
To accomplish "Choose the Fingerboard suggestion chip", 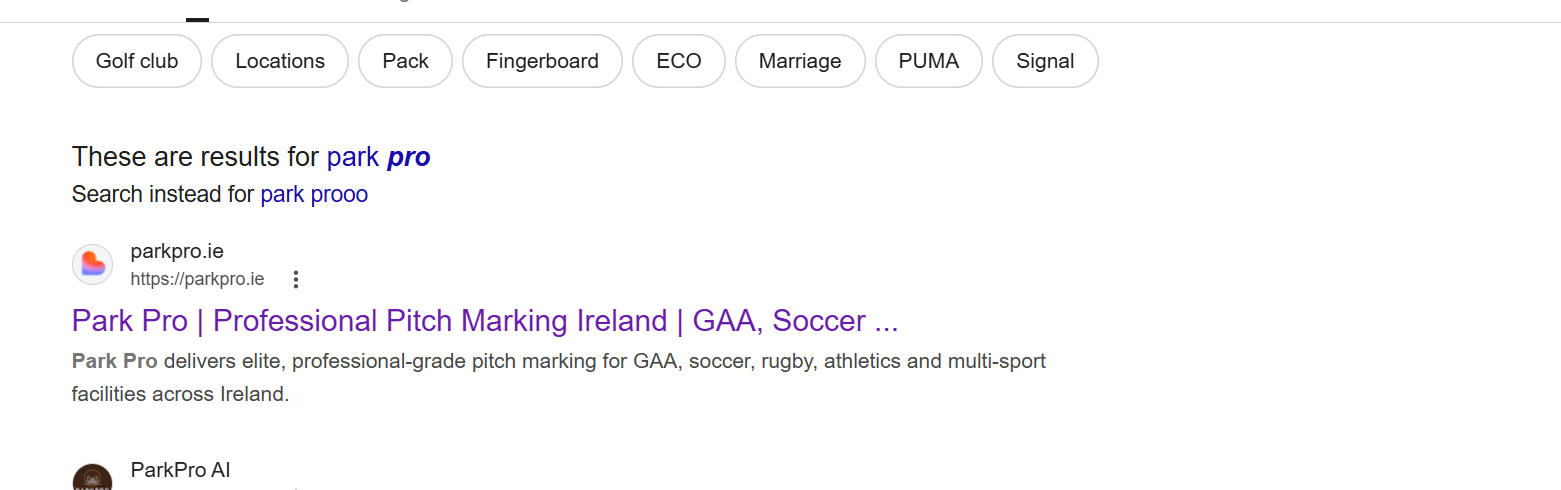I will point(542,61).
